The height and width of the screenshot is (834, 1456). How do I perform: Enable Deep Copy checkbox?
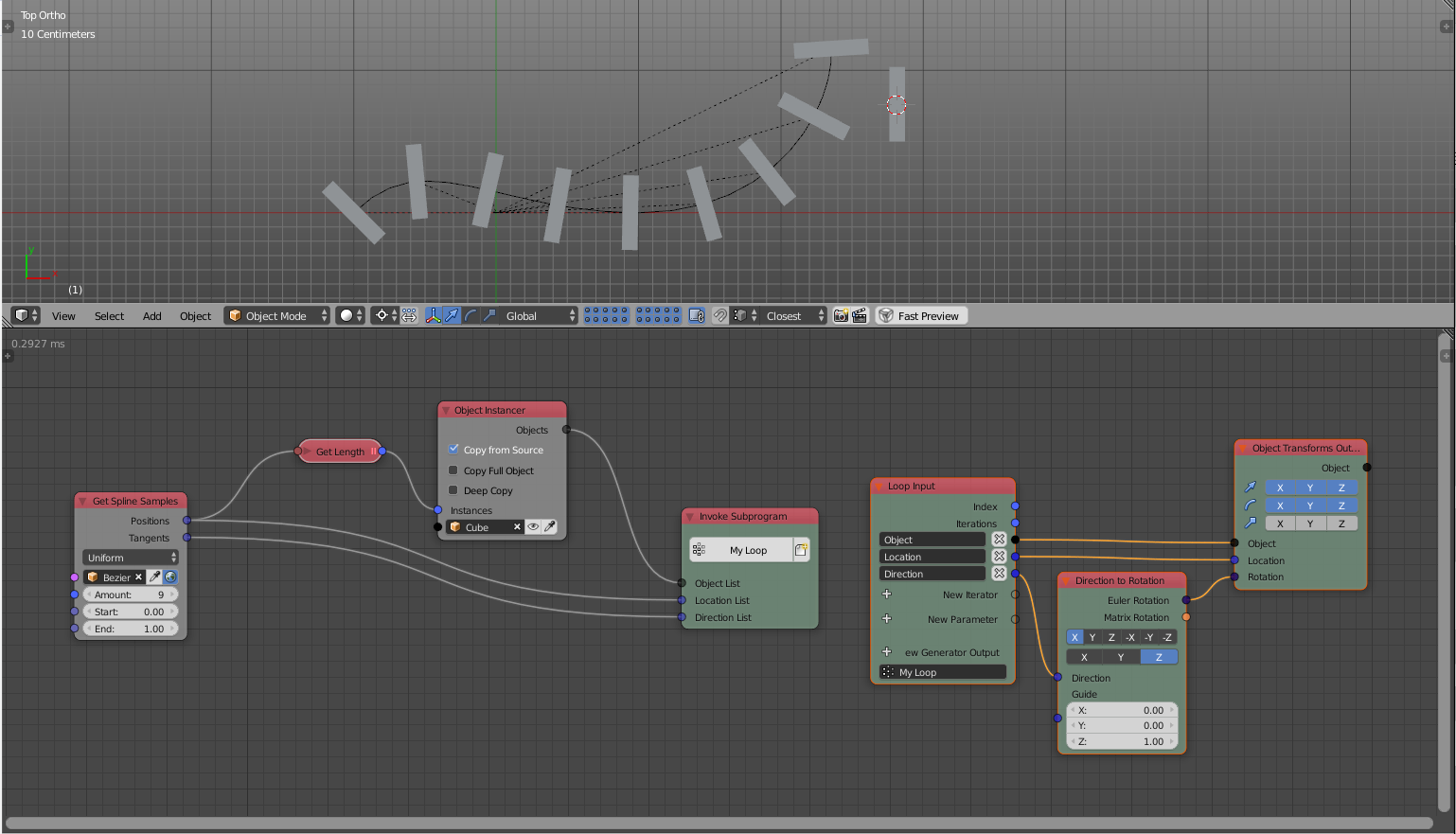pyautogui.click(x=453, y=490)
